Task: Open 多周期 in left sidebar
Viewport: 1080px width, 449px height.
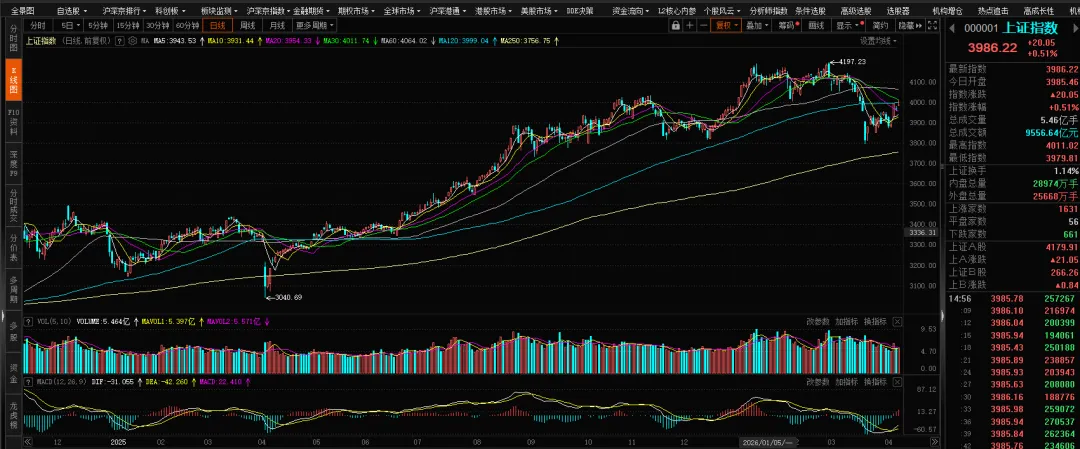Action: pos(13,291)
